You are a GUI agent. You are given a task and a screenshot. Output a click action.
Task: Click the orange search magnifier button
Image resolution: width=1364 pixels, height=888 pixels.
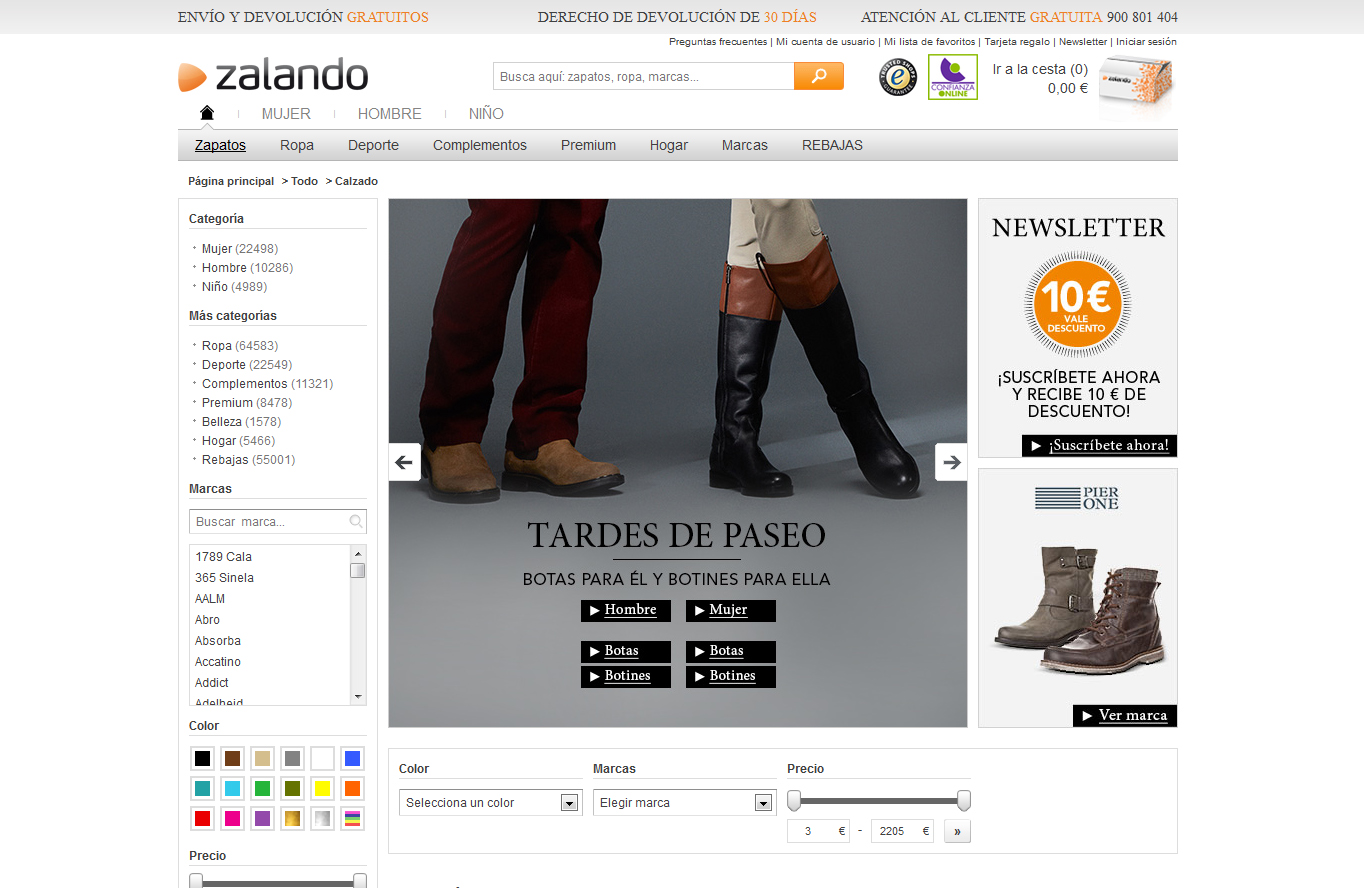[x=819, y=76]
